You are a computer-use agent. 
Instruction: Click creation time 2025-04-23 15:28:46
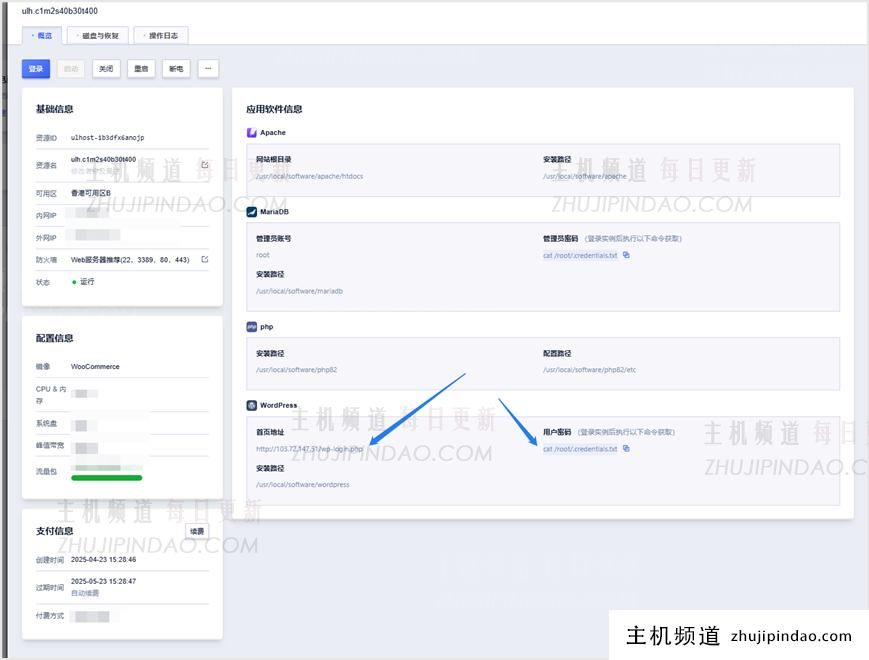(x=103, y=559)
